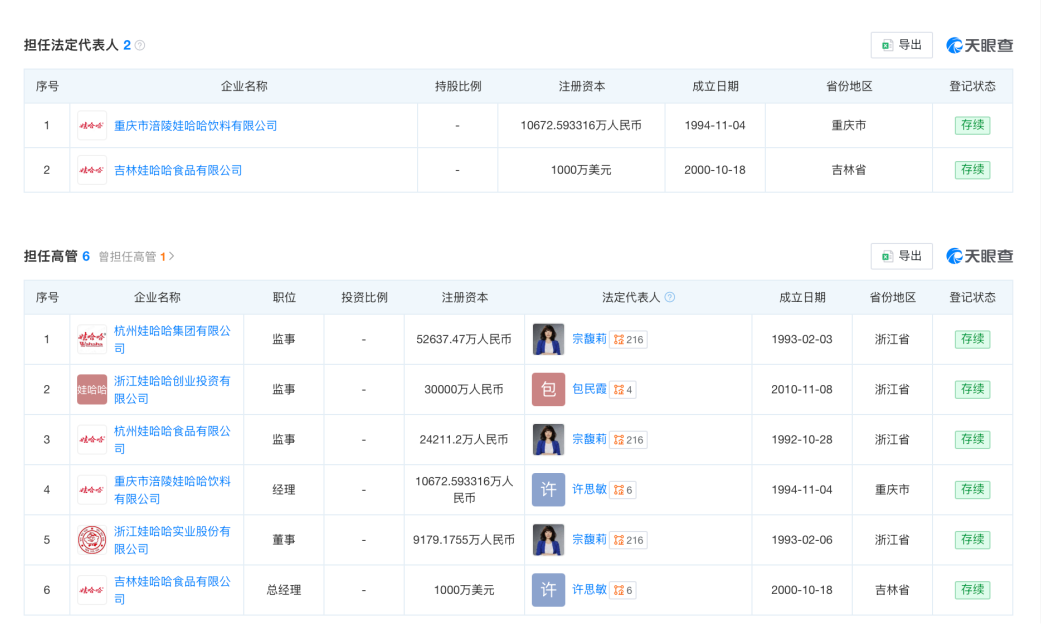Click the 浙江娃哈哈创业投资有限公司 logo
Image resolution: width=1041 pixels, height=624 pixels.
92,390
